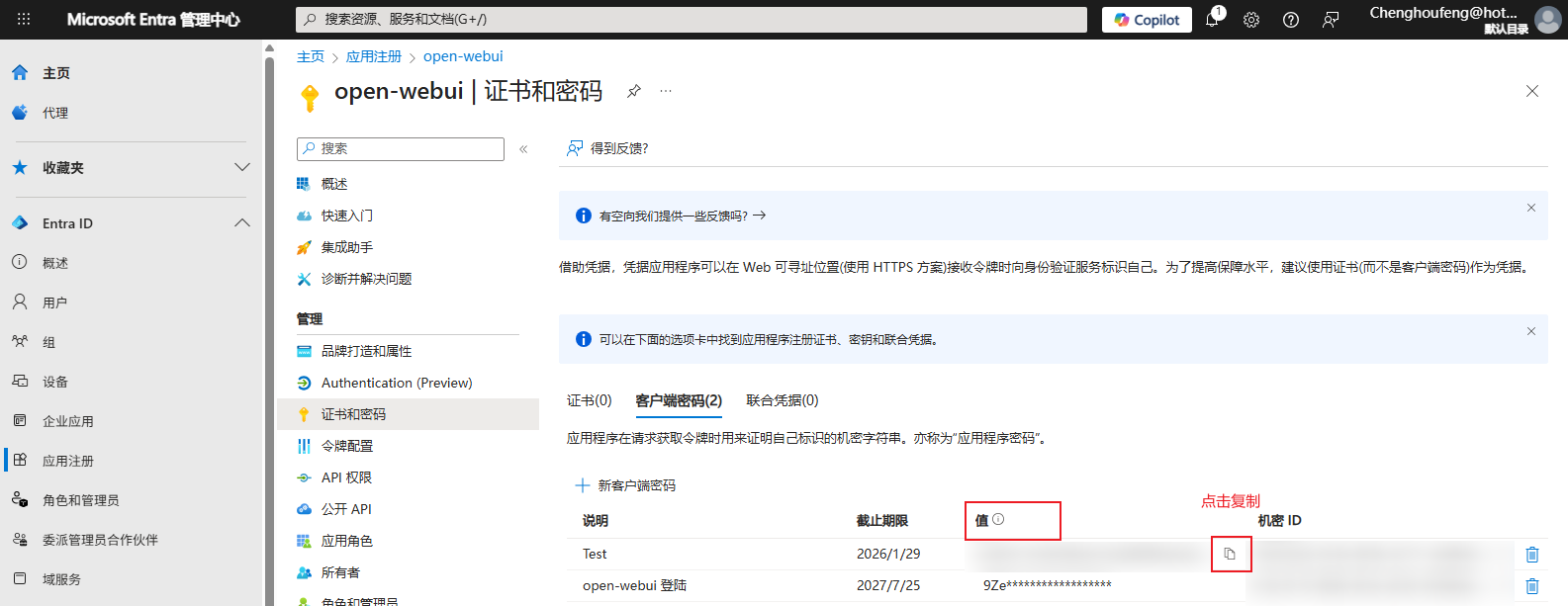Open the feedback icon in top bar

pyautogui.click(x=1331, y=20)
